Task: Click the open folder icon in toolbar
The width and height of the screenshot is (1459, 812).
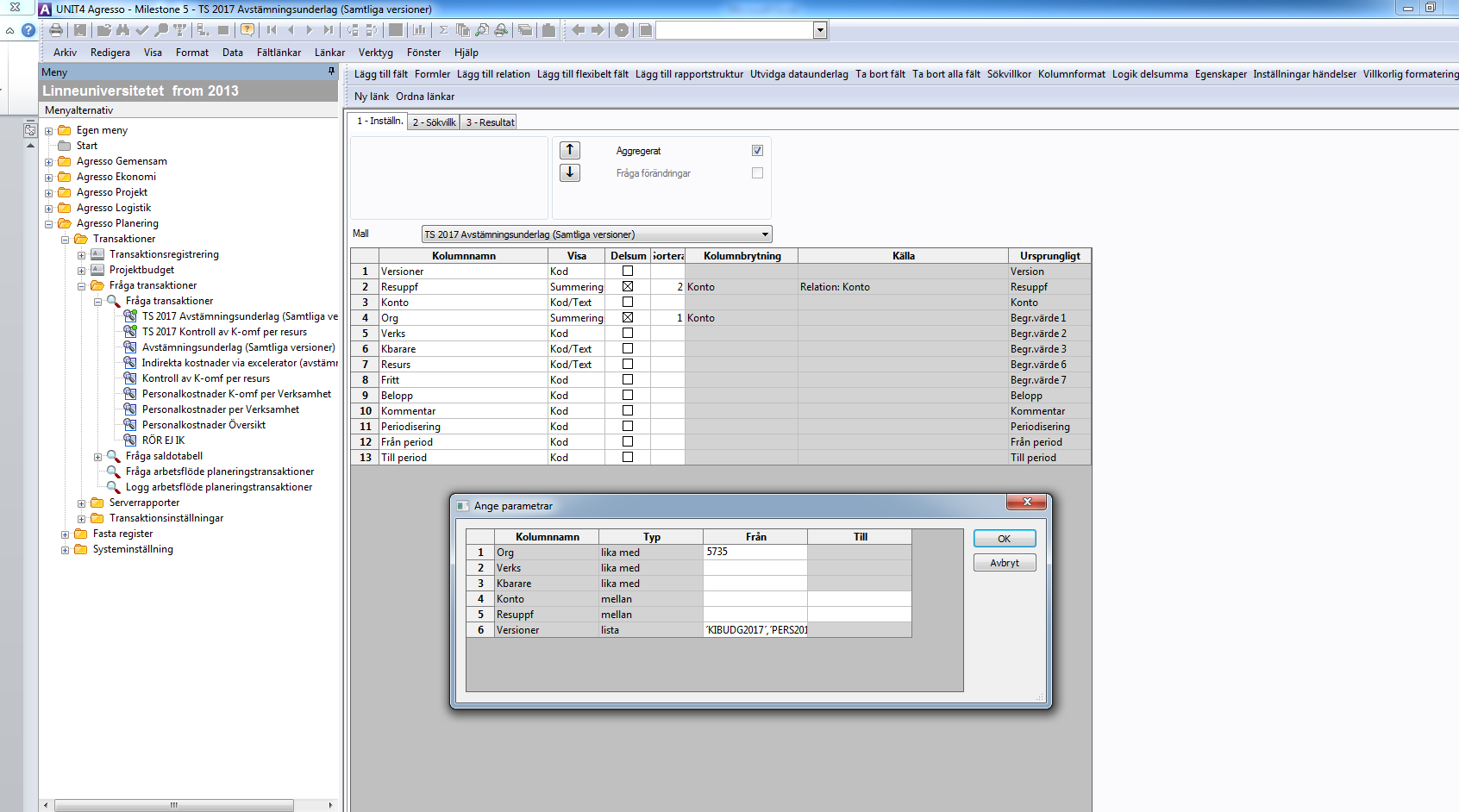Action: (103, 30)
